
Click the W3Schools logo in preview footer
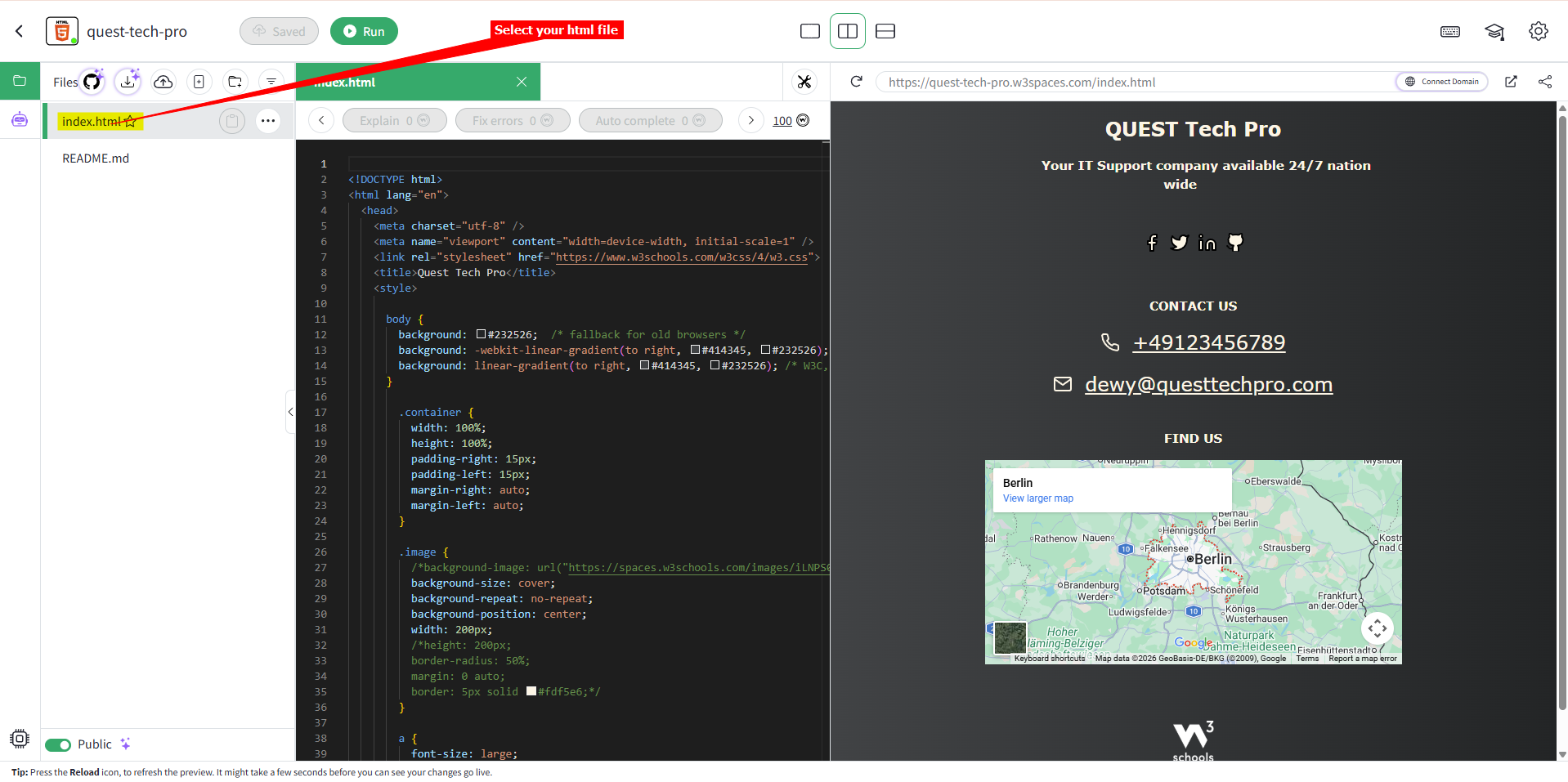tap(1194, 740)
